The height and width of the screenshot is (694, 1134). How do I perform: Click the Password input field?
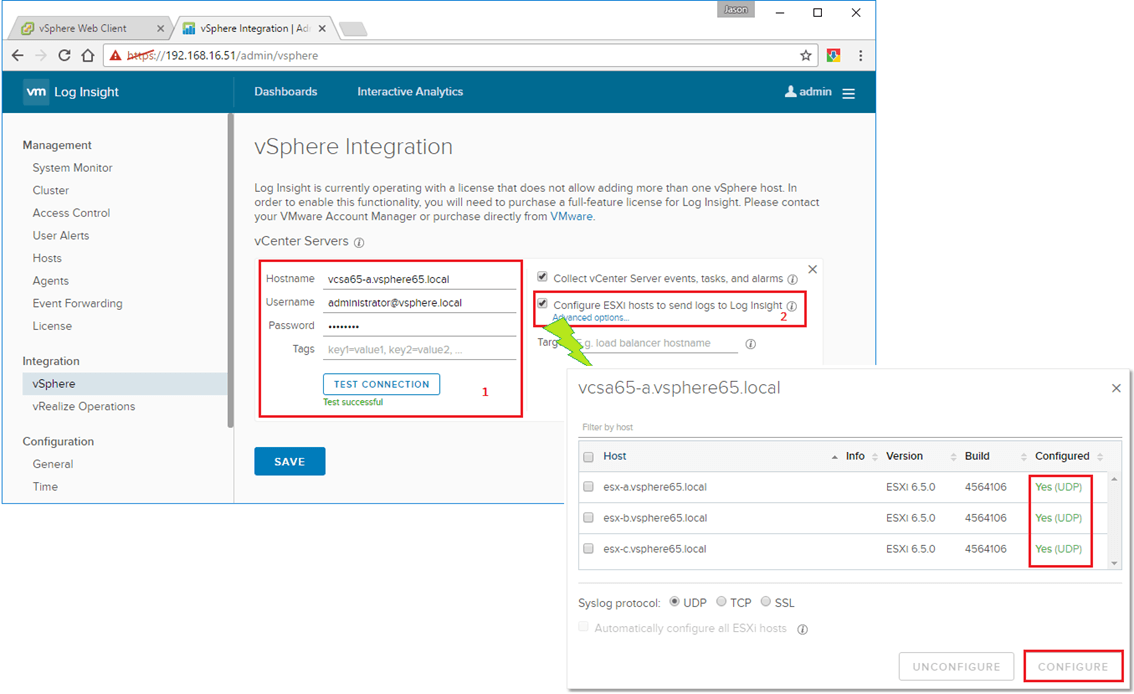click(419, 326)
